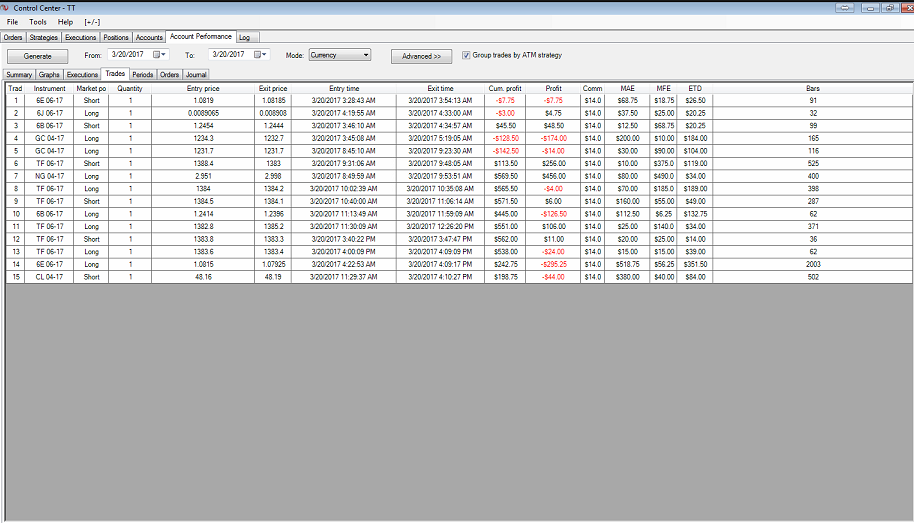Viewport: 914px width, 523px height.
Task: Select trade 1 instrument 6E 06-17
Action: 50,101
